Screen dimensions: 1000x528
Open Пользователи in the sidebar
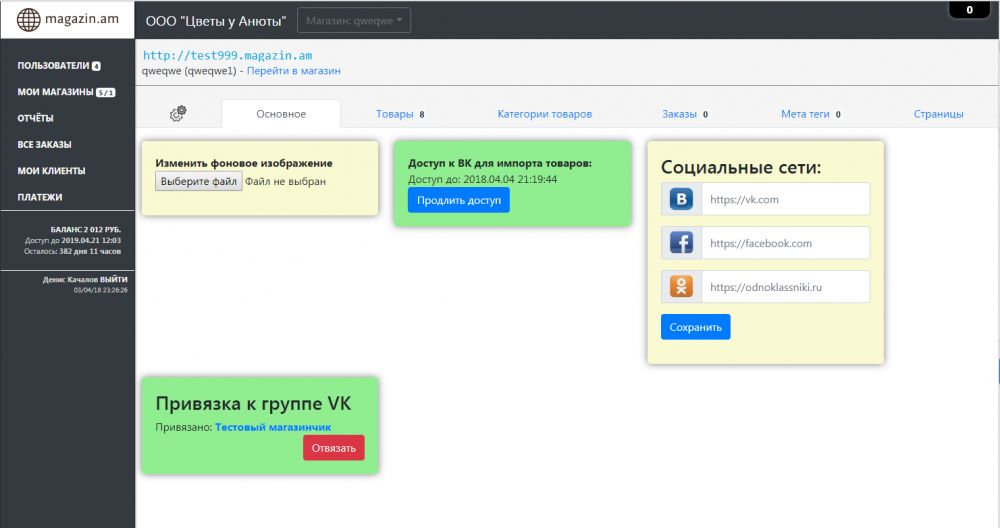(x=53, y=66)
